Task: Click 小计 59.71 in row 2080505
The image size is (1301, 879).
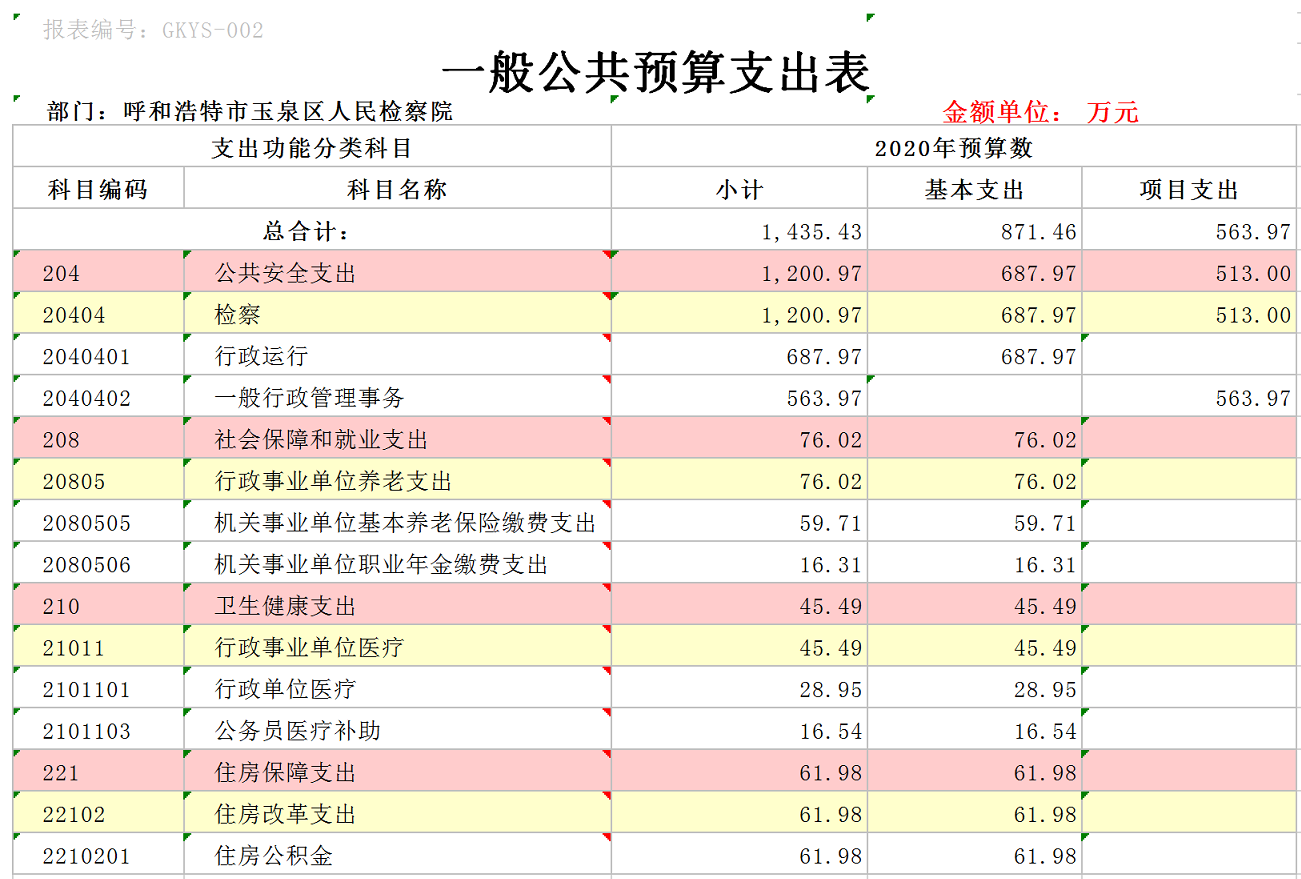Action: coord(831,524)
